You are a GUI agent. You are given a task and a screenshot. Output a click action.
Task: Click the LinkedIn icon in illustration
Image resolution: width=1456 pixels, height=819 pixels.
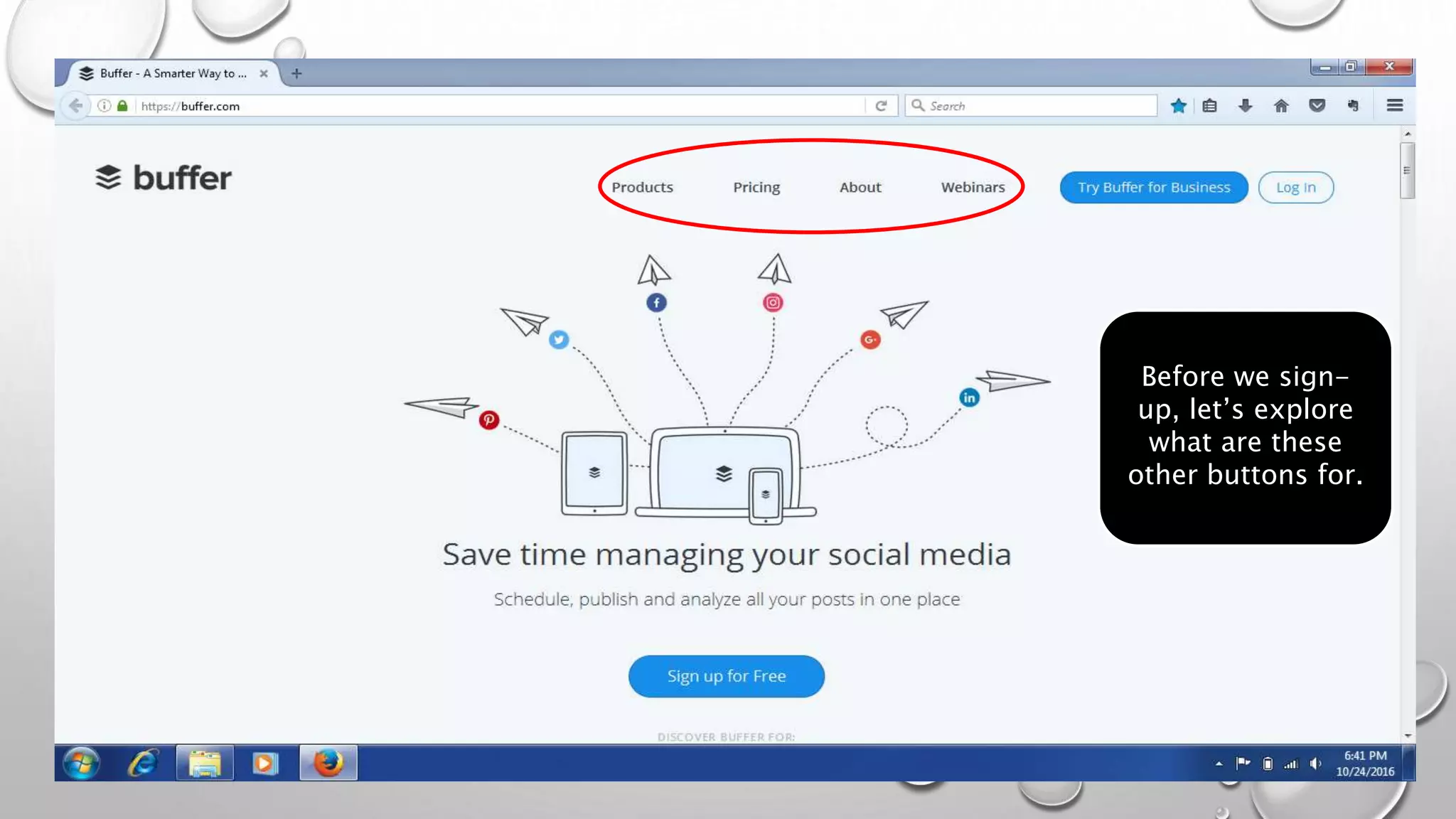click(969, 397)
